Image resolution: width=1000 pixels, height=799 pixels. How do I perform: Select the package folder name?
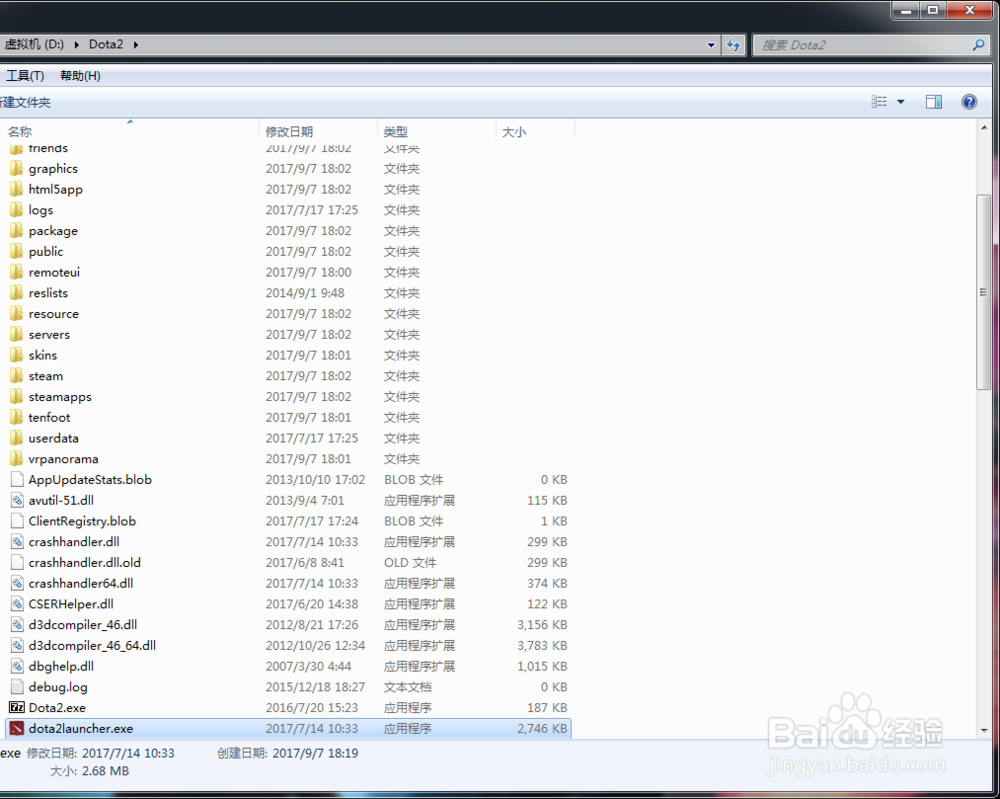[x=53, y=231]
